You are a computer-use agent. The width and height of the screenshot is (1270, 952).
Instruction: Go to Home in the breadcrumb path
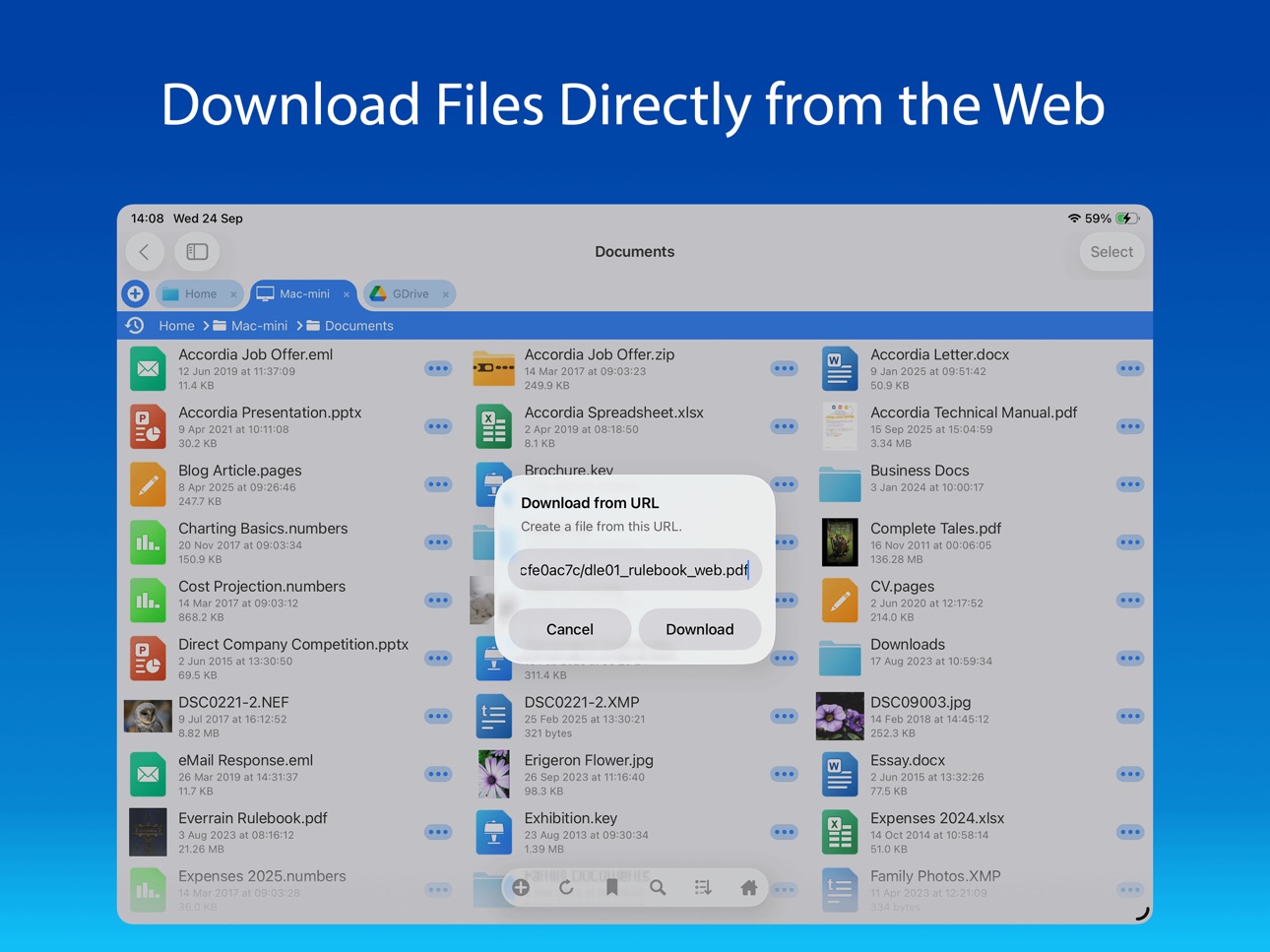[176, 326]
